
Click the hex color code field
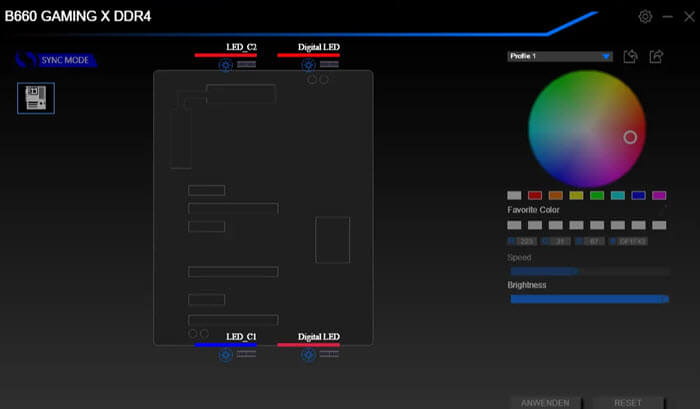click(x=632, y=242)
